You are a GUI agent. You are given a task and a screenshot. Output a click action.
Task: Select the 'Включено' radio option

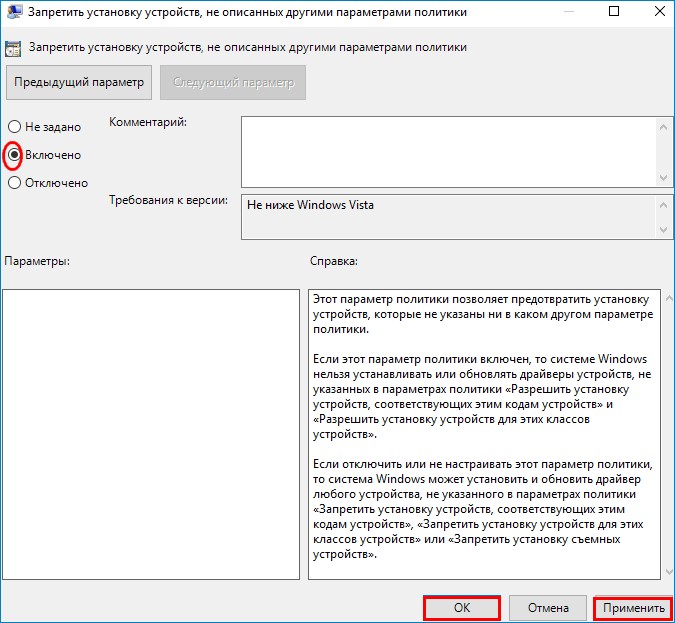(14, 155)
